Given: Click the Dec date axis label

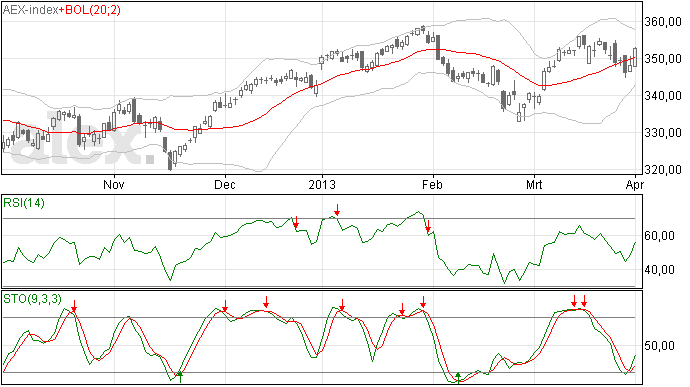Looking at the screenshot, I should pyautogui.click(x=225, y=184).
